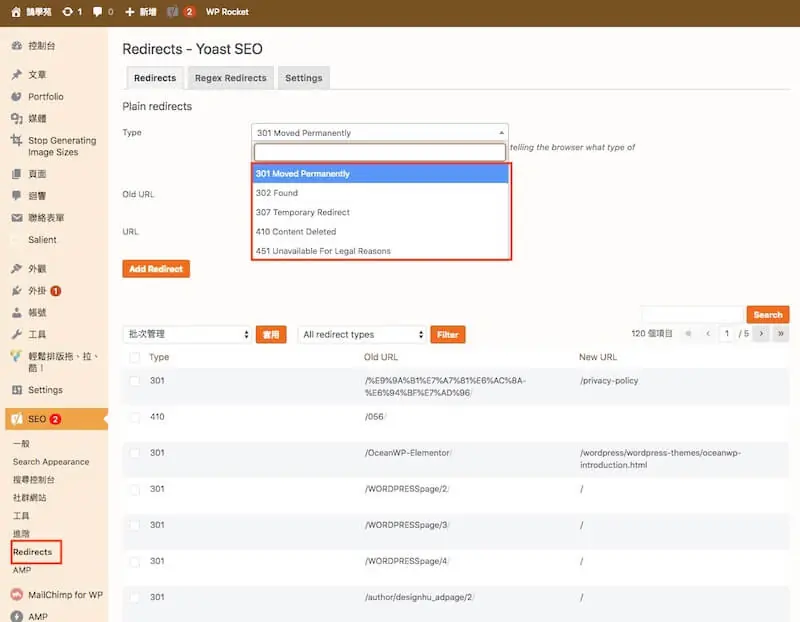This screenshot has height=622, width=800.
Task: Click the current page number field
Action: 727,334
